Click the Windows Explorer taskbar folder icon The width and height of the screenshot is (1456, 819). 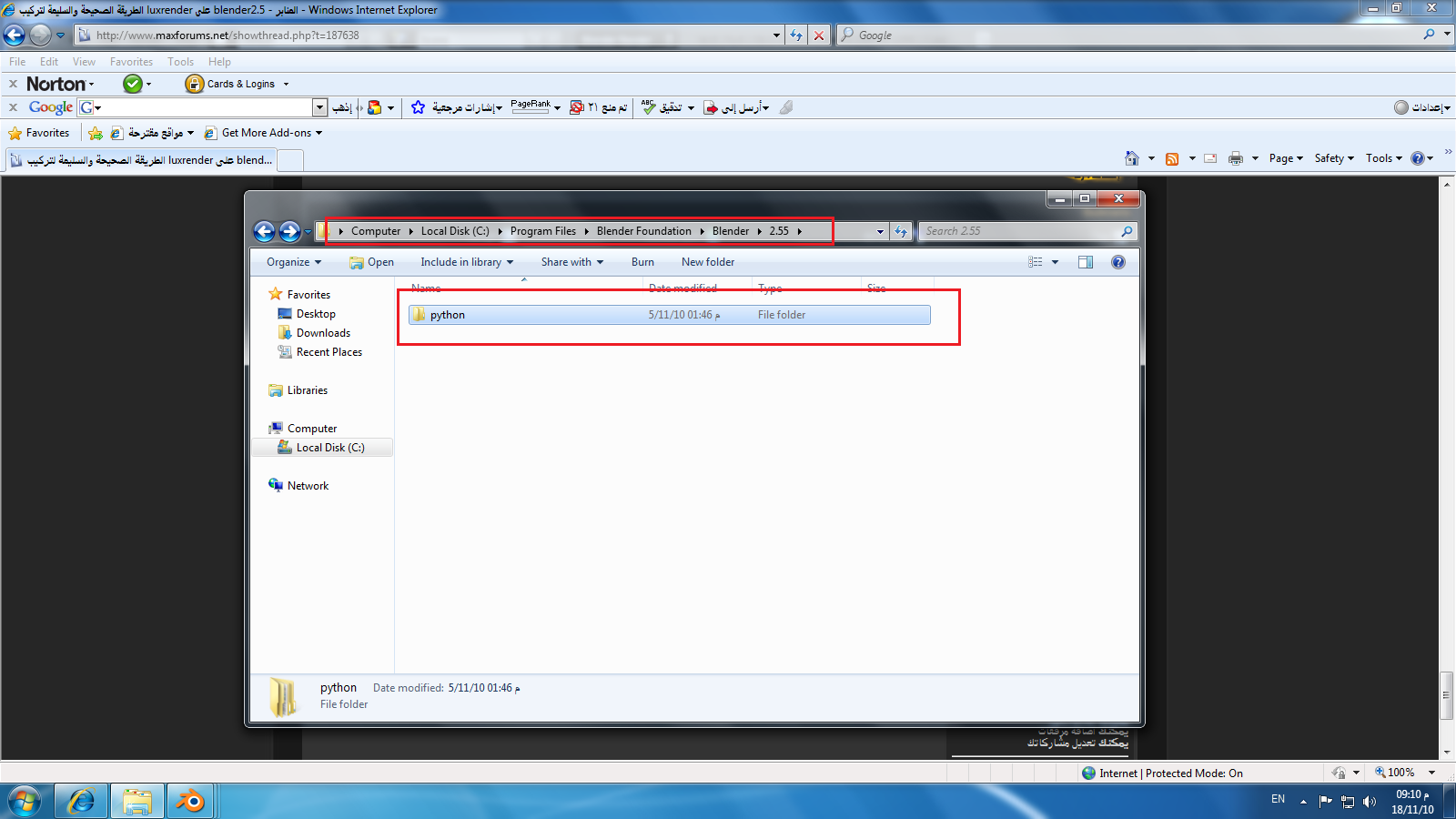click(136, 801)
